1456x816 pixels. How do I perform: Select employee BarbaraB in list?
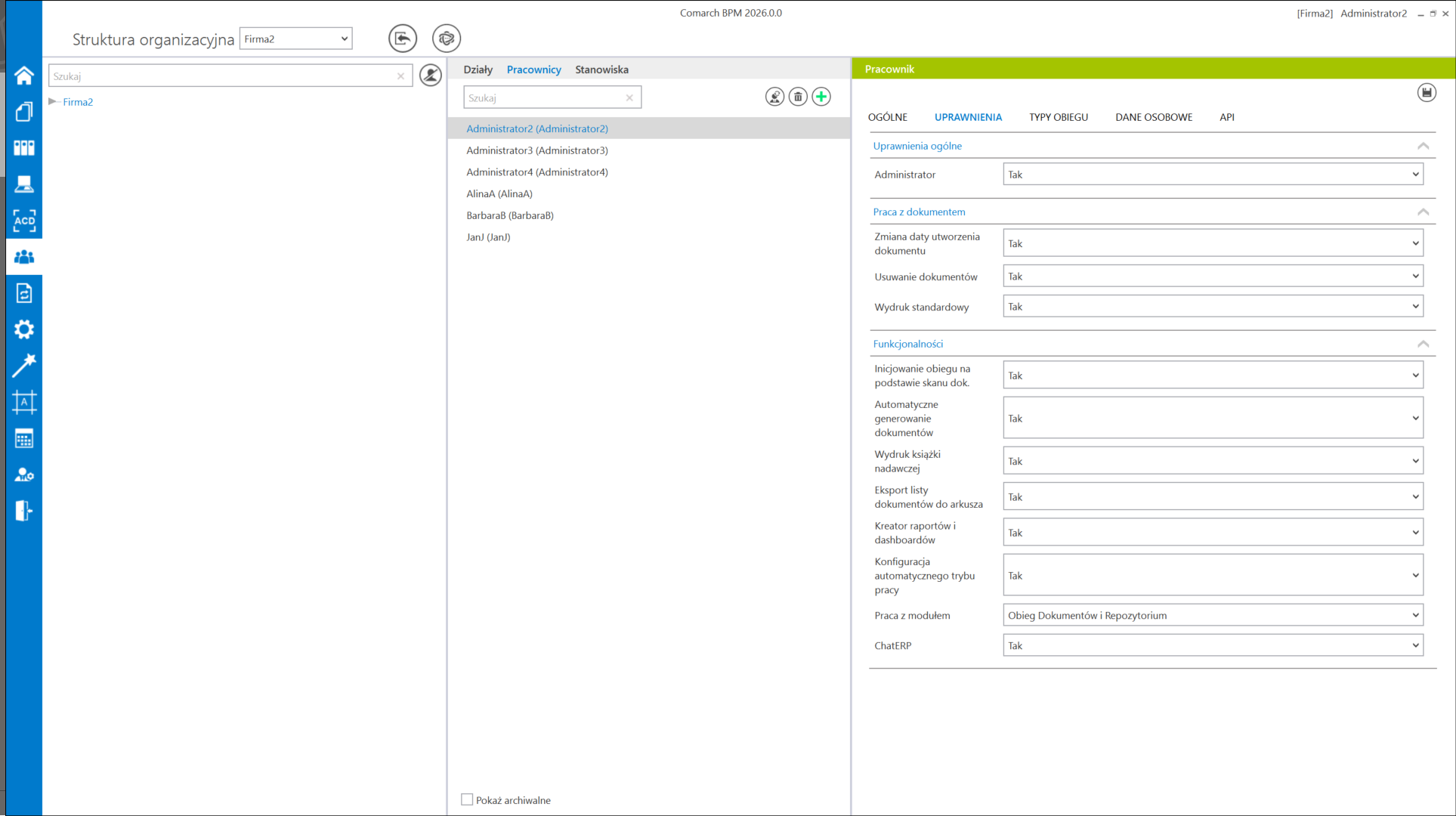click(x=510, y=215)
